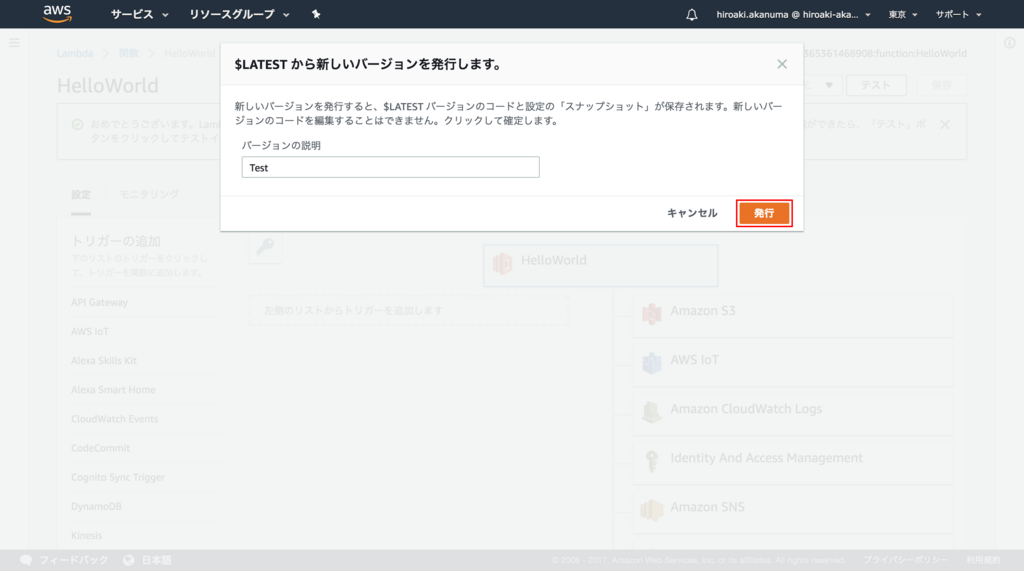The image size is (1024, 571).
Task: Click the 保存 button behind dialog
Action: (x=942, y=85)
